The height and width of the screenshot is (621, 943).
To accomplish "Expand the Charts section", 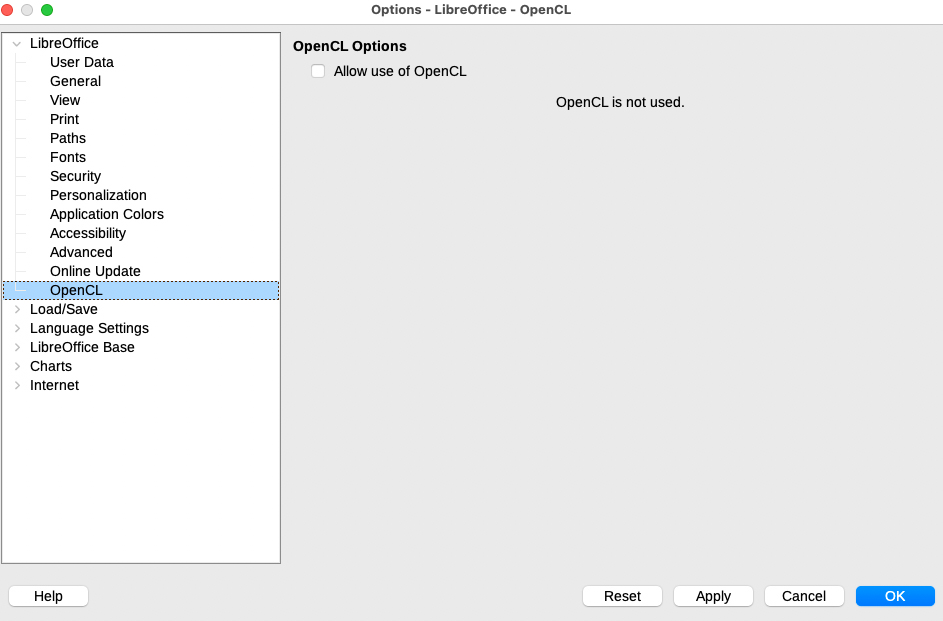I will point(17,366).
